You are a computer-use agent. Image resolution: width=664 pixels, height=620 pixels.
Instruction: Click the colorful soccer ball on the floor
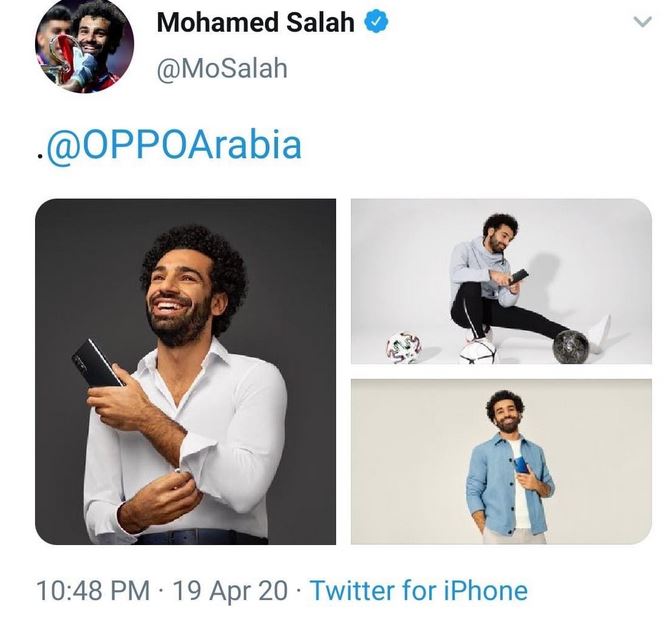coord(404,348)
